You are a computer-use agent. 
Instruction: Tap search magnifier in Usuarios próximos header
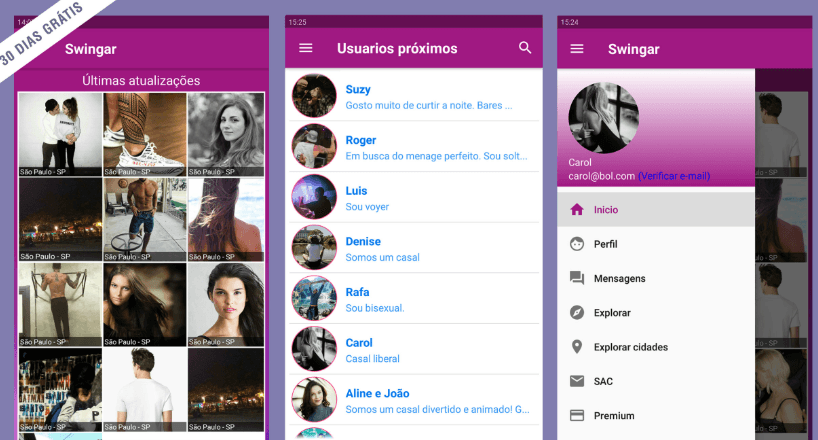click(525, 47)
